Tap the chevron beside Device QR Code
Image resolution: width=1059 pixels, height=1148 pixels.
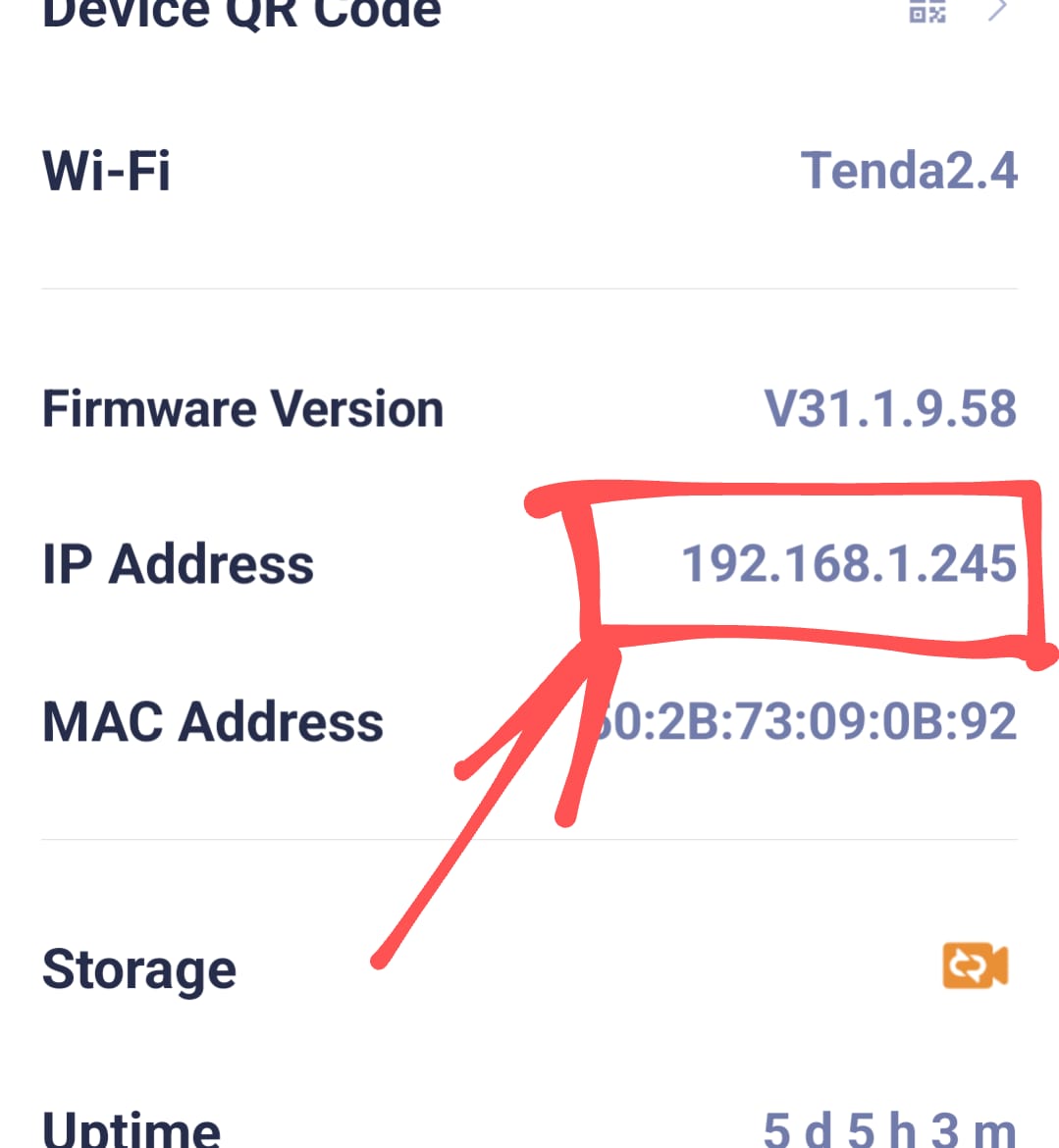point(997,10)
